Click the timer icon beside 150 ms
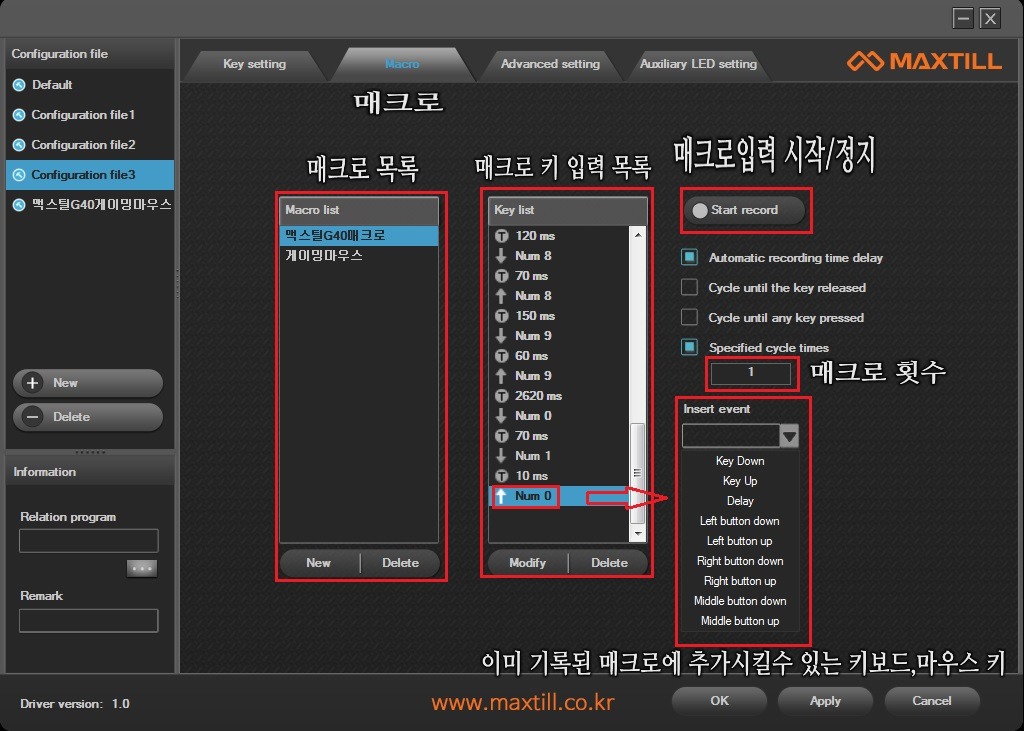Screen dimensions: 1024x731 click(x=501, y=316)
